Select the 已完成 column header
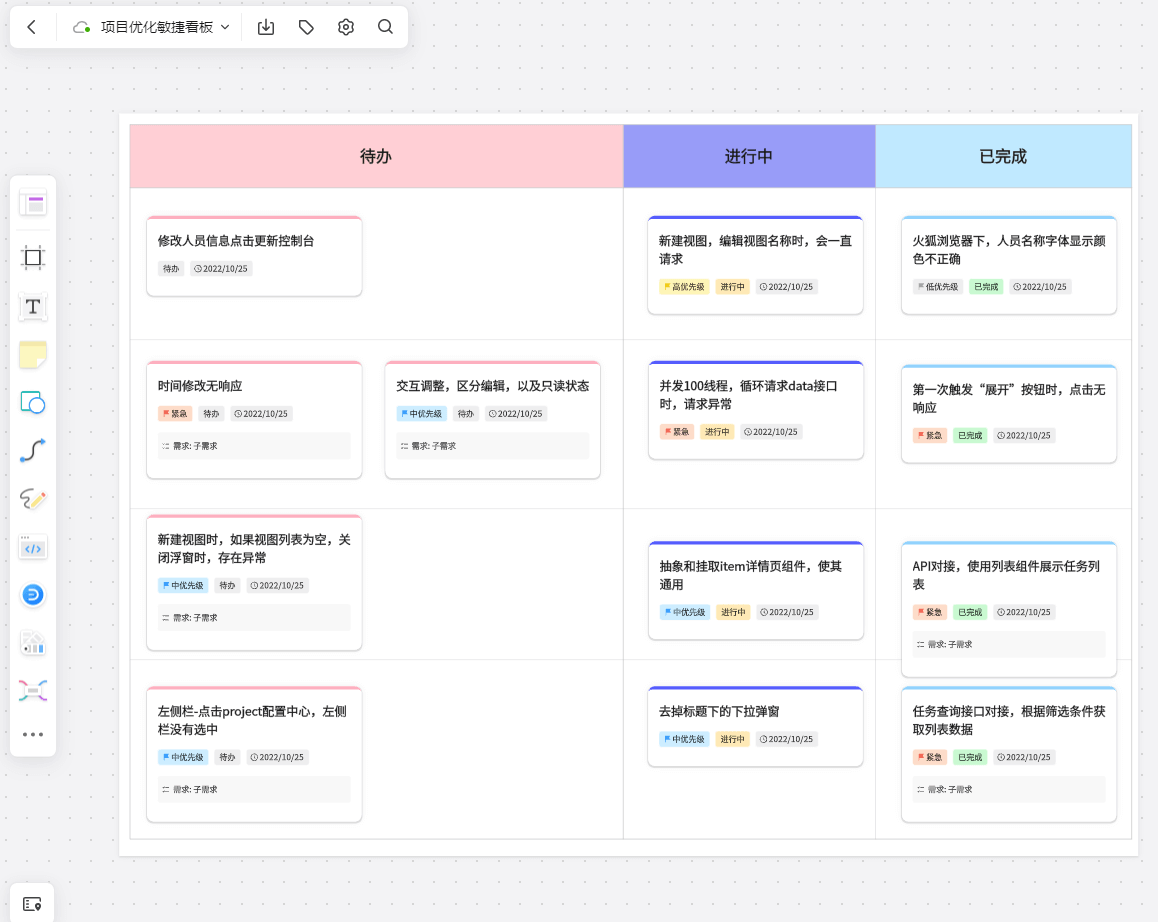The image size is (1158, 922). pos(1003,157)
